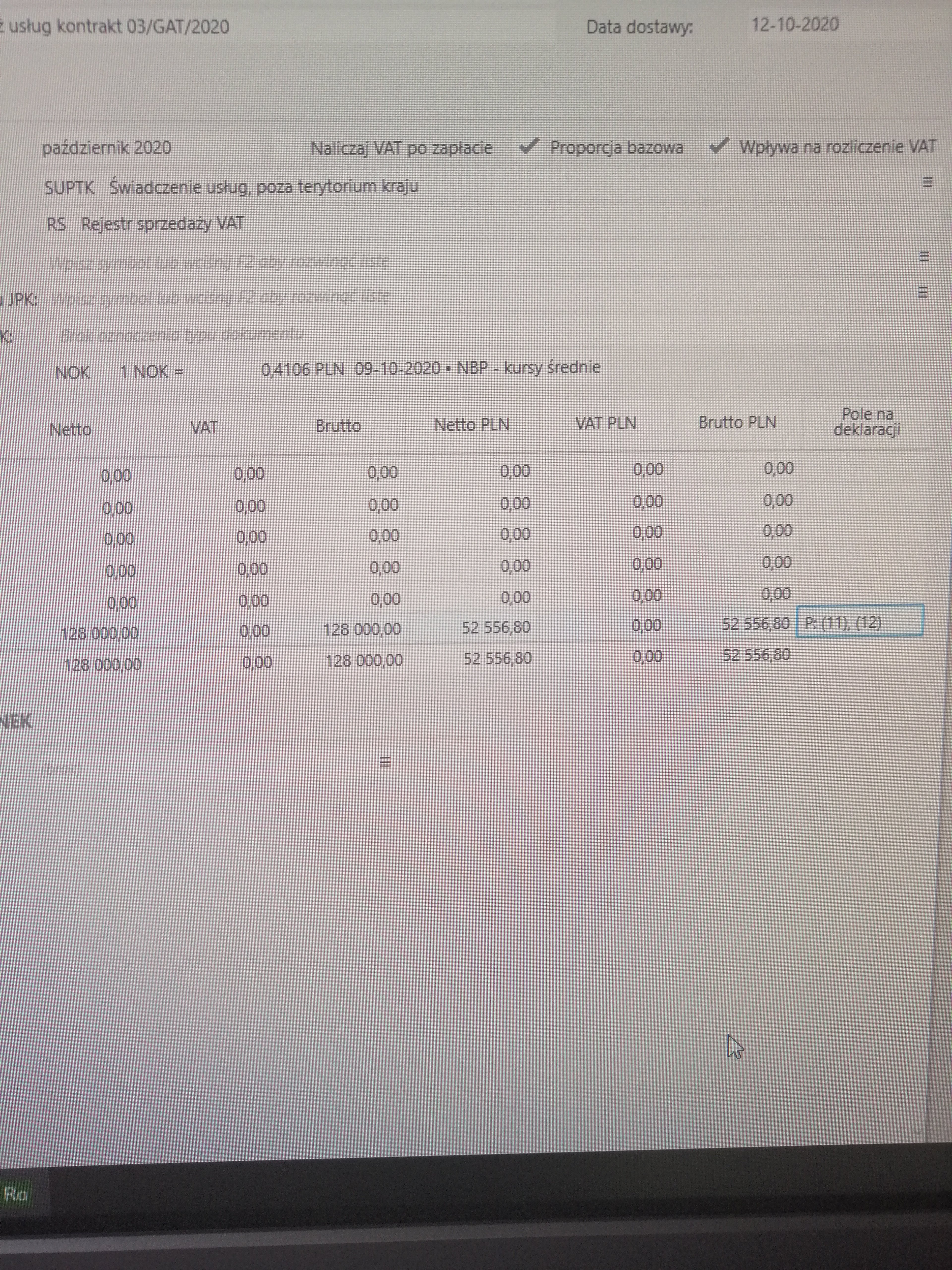Toggle Wpływa na rozliczenie VAT checkbox
This screenshot has height=1270, width=952.
pyautogui.click(x=718, y=146)
